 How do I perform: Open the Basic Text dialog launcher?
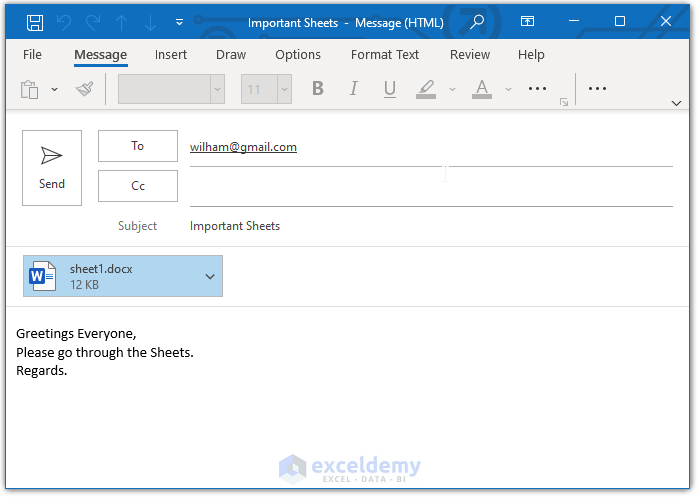(x=564, y=102)
